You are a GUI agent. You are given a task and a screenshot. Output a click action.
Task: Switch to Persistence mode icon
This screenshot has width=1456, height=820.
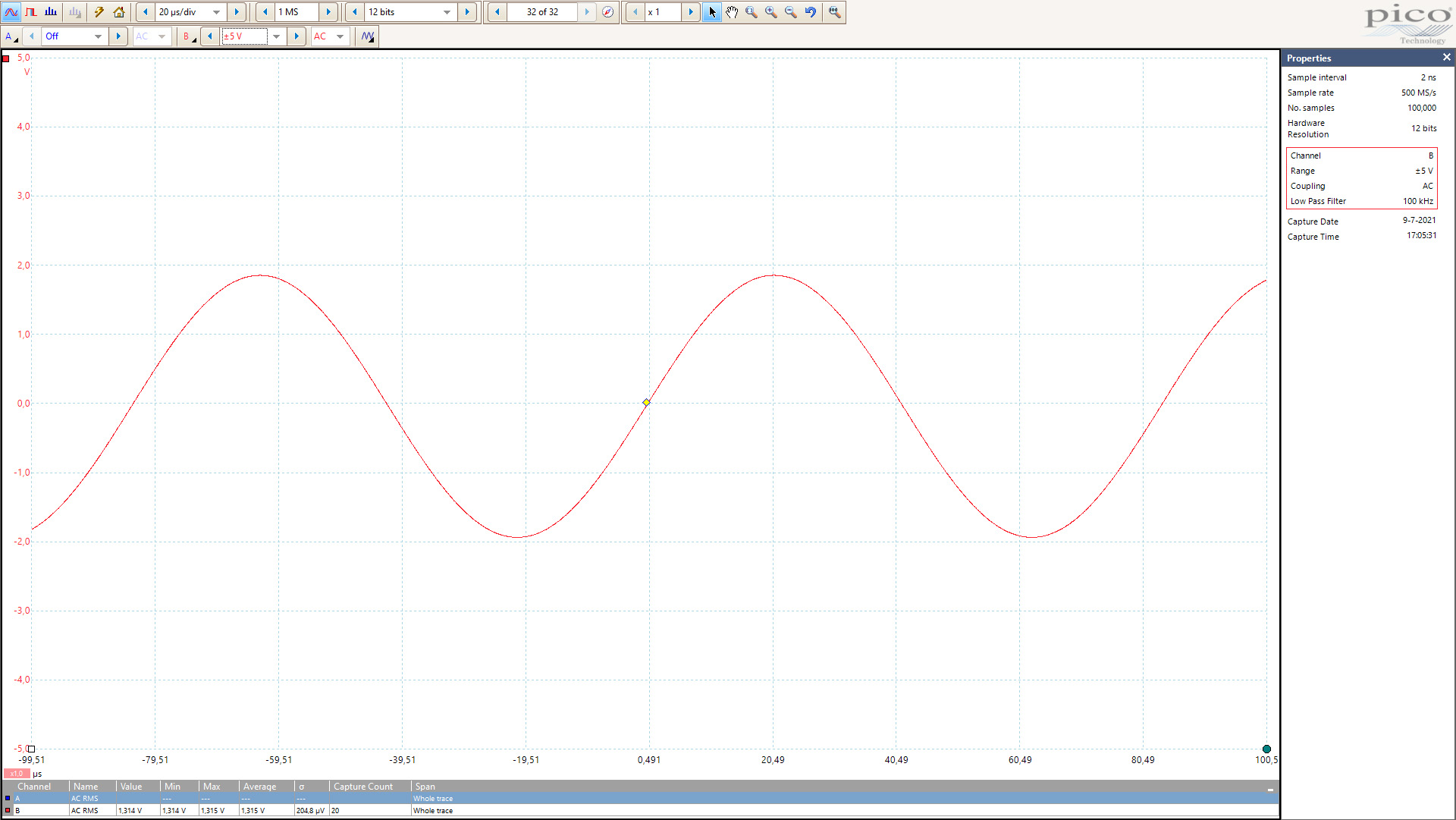click(x=31, y=12)
